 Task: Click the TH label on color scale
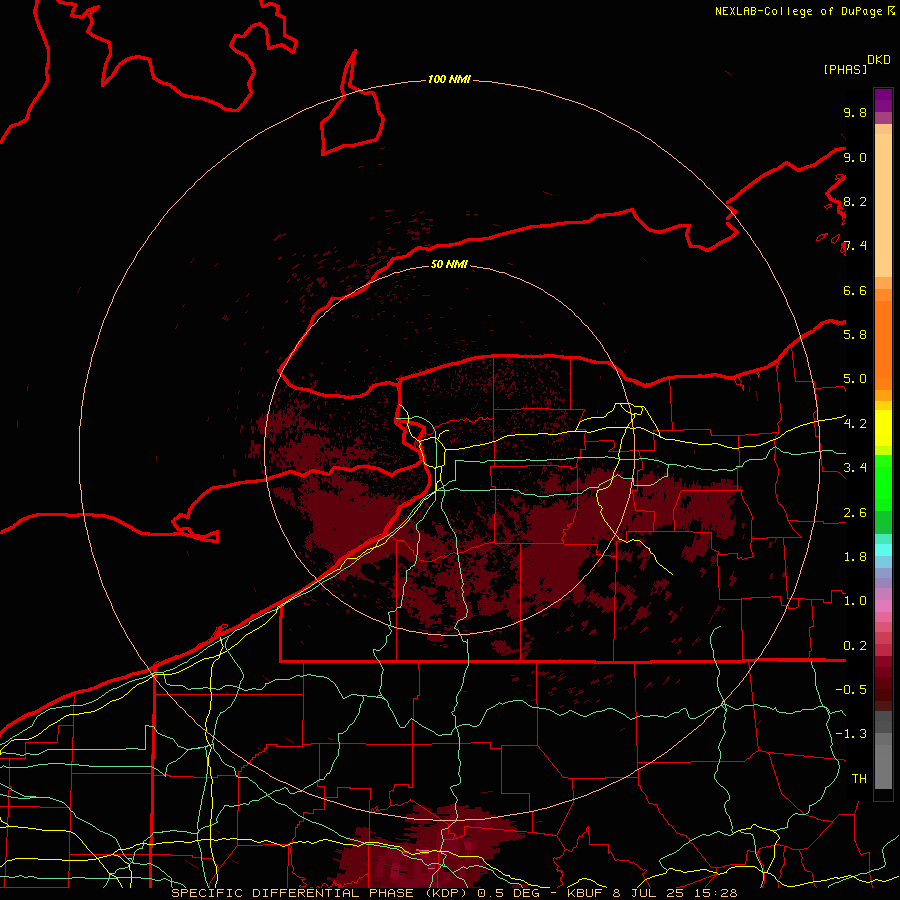pos(859,779)
